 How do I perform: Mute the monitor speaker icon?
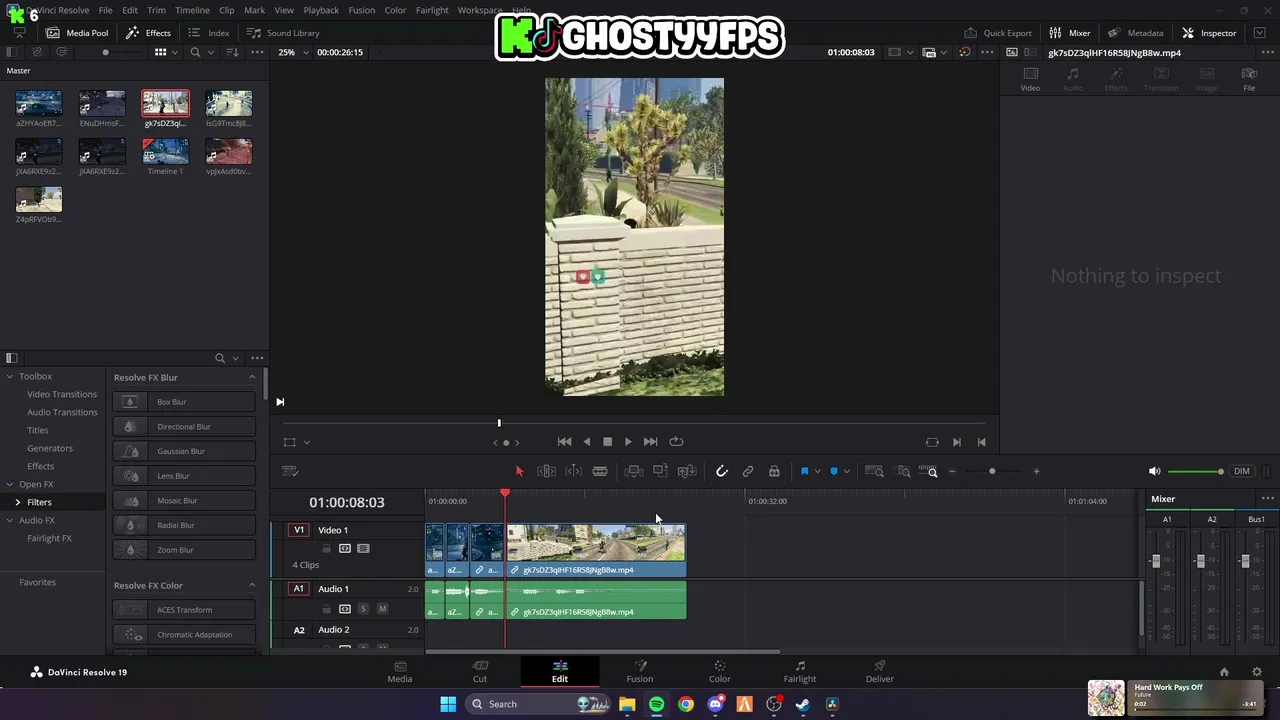point(1154,471)
